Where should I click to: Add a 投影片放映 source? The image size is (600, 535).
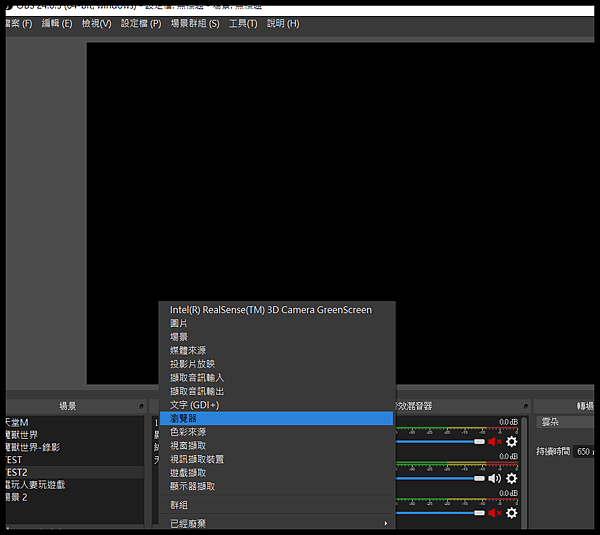(x=277, y=364)
